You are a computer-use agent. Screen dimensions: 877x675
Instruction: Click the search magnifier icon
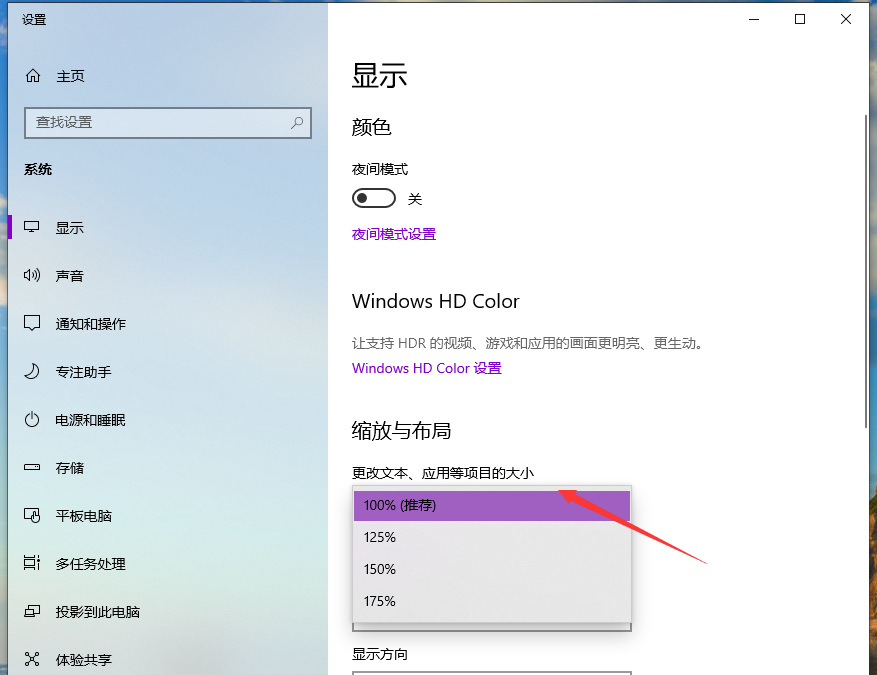pyautogui.click(x=297, y=122)
